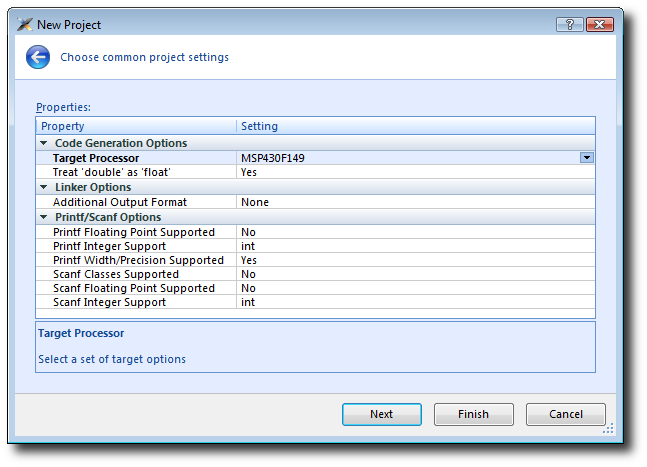Select the Treat 'double' as 'float' property
This screenshot has height=467, width=647.
(111, 172)
